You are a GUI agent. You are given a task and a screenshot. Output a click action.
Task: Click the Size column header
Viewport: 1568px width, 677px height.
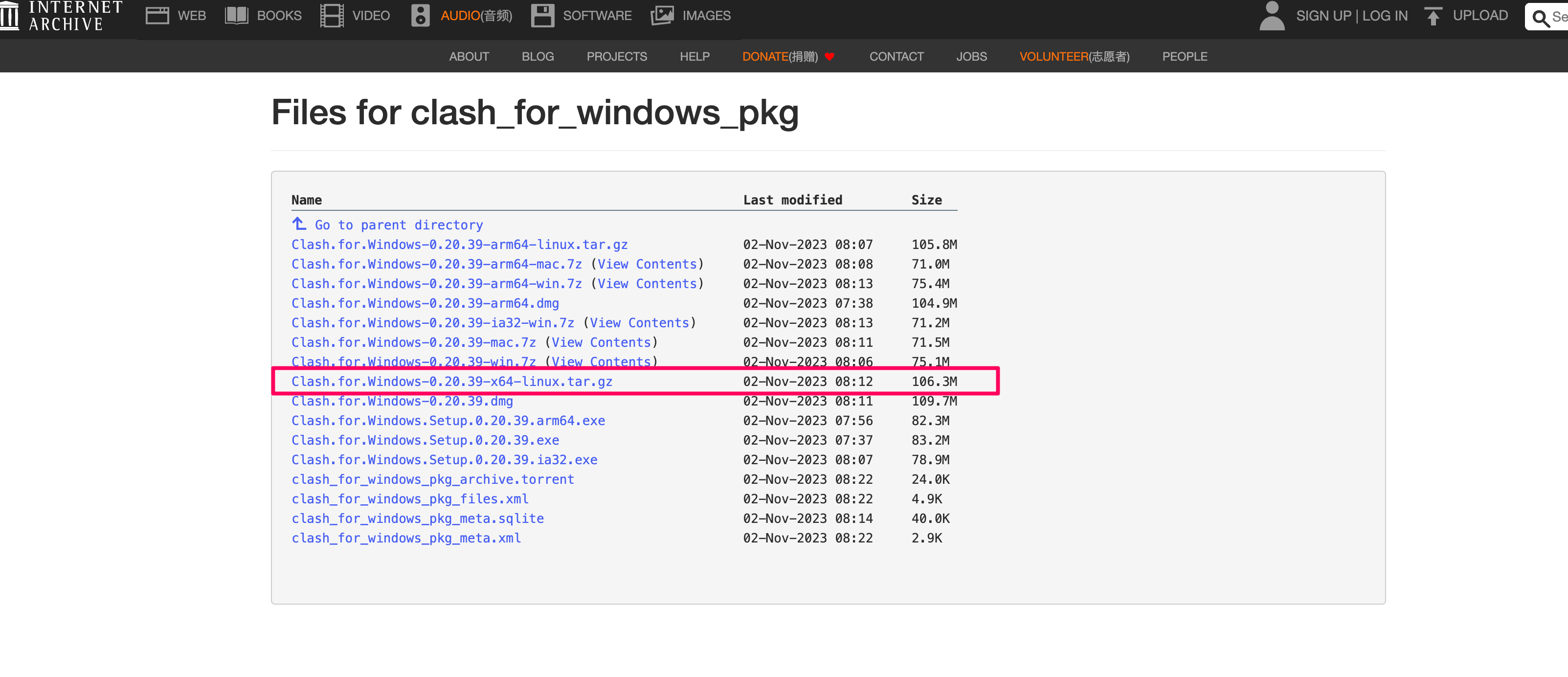pyautogui.click(x=926, y=200)
